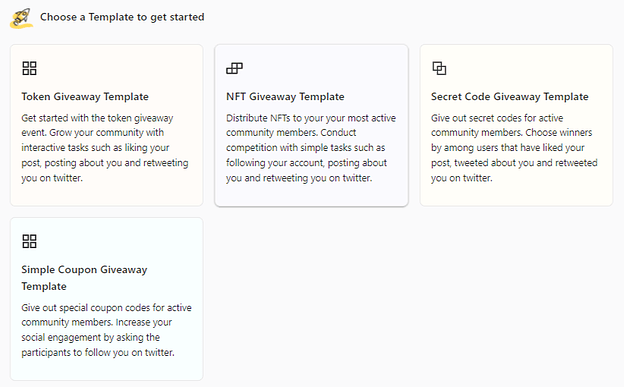The height and width of the screenshot is (387, 624).
Task: Open the Token Giveaway Template title
Action: click(85, 97)
